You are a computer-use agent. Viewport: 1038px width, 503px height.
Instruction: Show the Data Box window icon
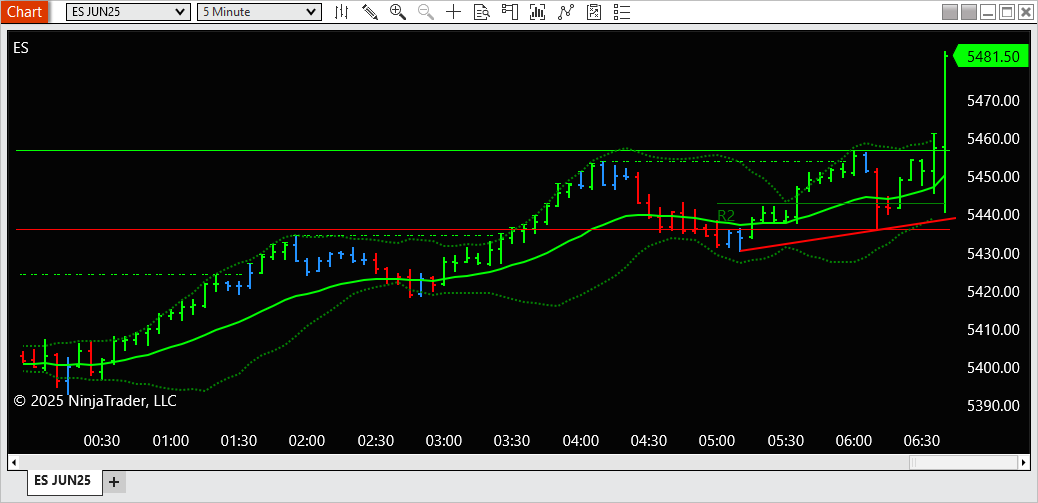pos(481,12)
